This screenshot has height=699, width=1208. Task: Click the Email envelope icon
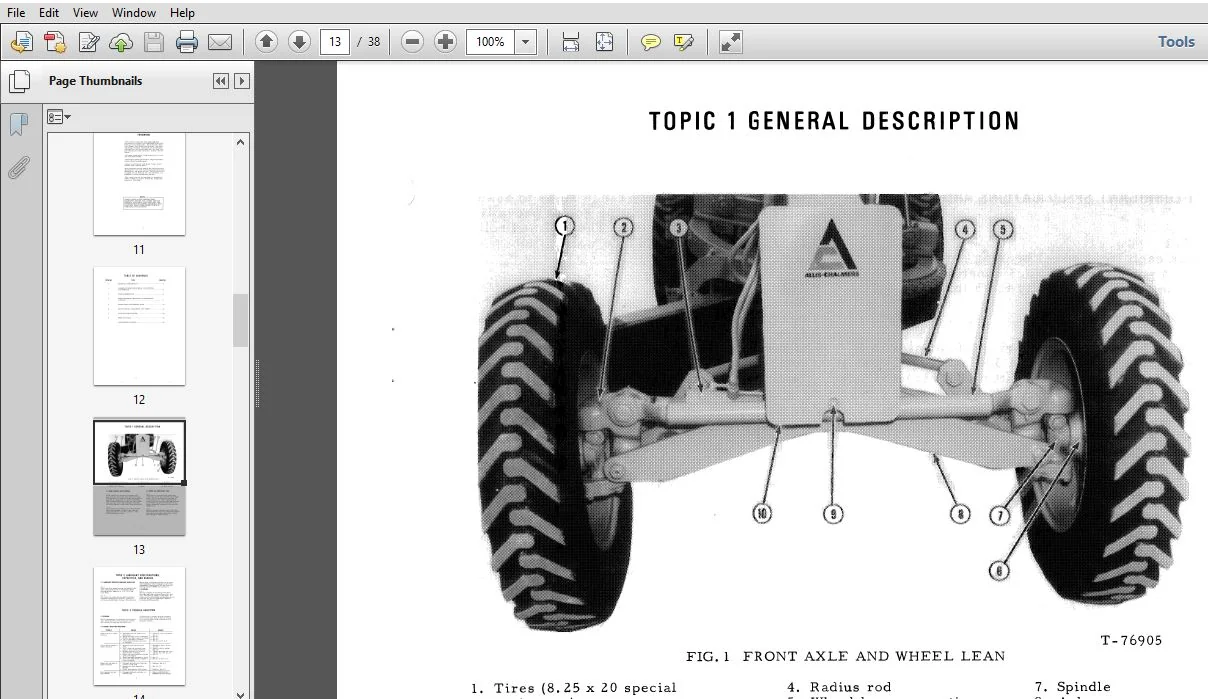(x=220, y=42)
